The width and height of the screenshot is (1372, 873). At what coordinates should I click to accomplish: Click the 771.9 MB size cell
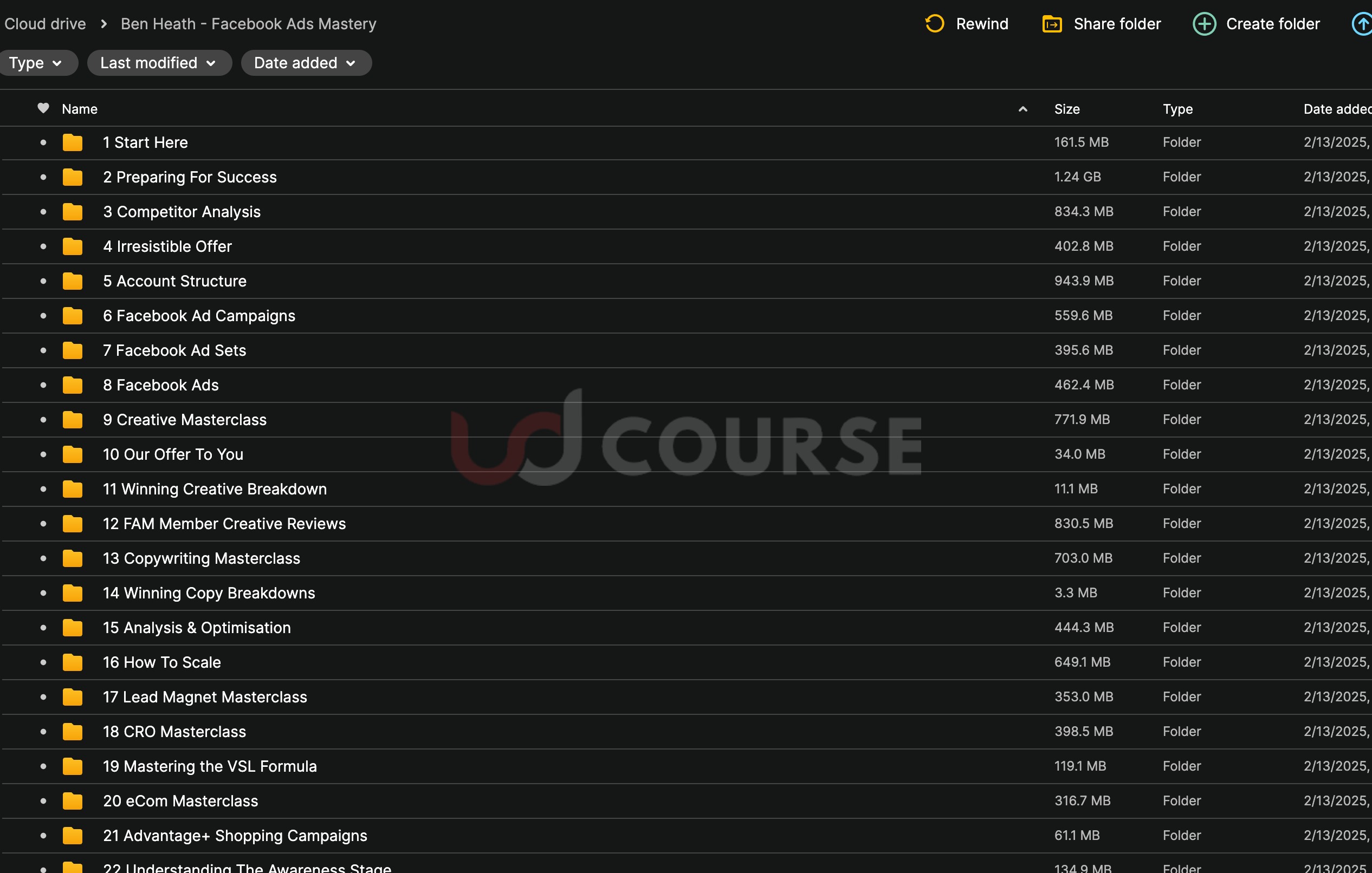tap(1082, 420)
